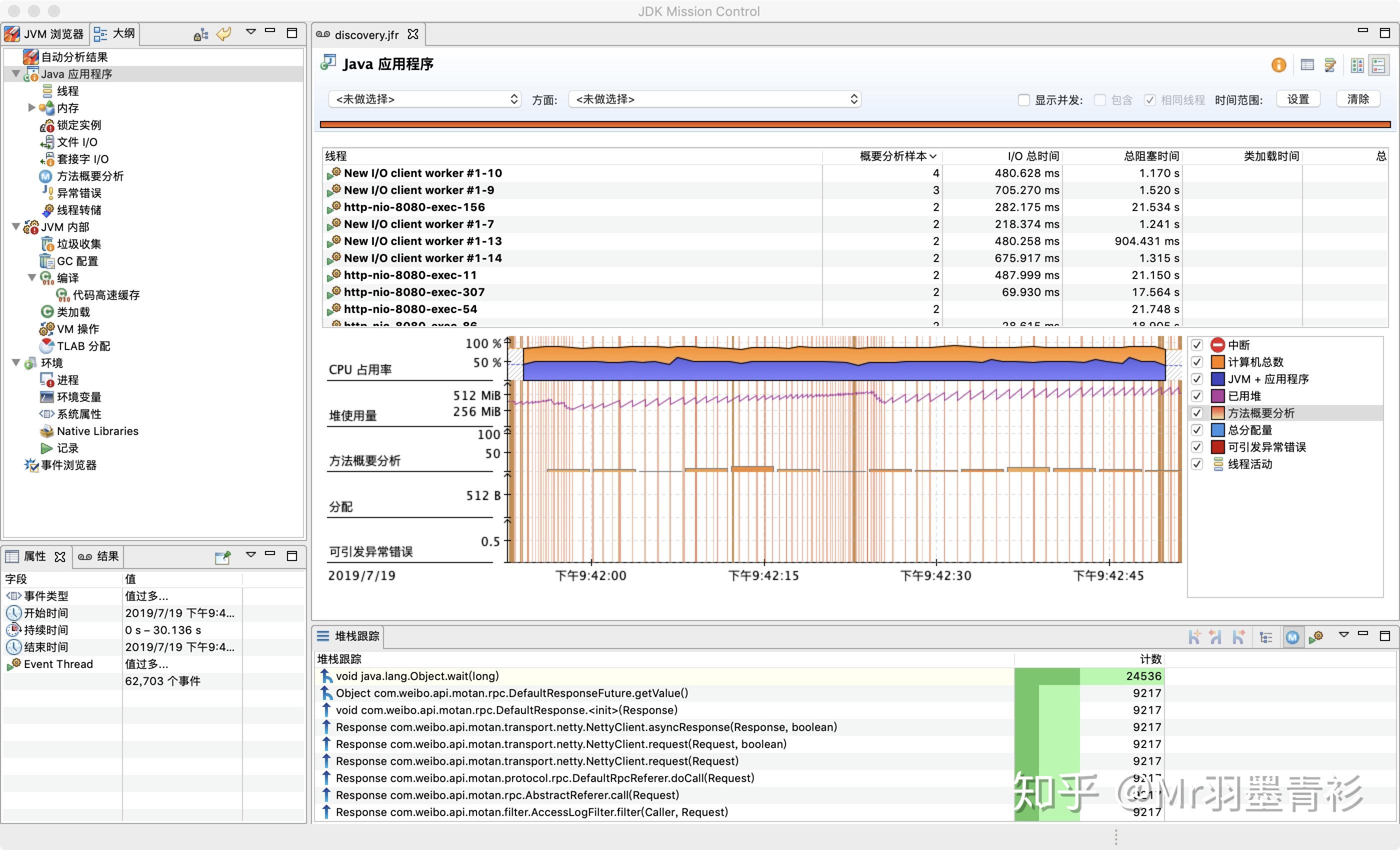Open the 线程转储 thread dump page

[x=79, y=210]
